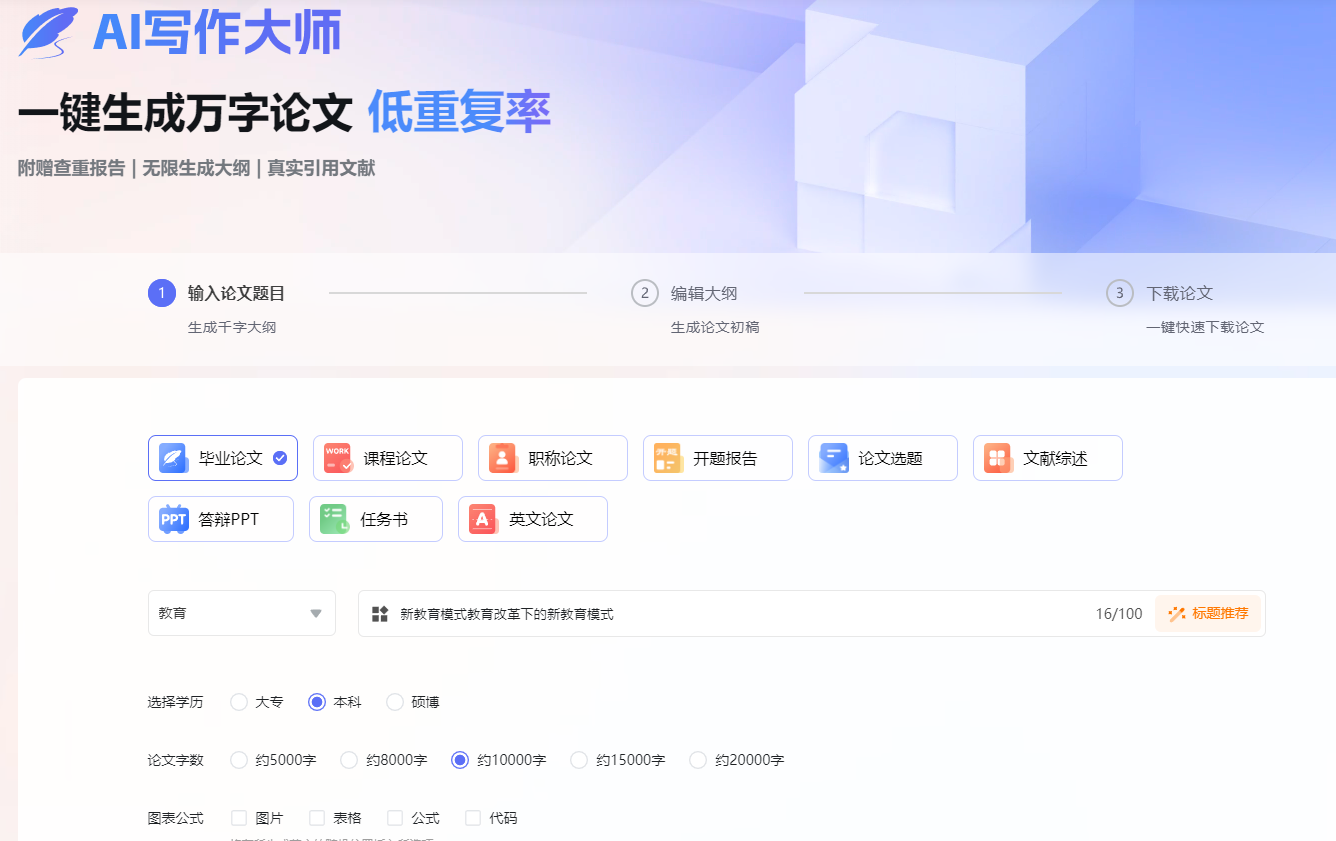Choose 约8000字 word count
The width and height of the screenshot is (1336, 841).
pyautogui.click(x=349, y=760)
